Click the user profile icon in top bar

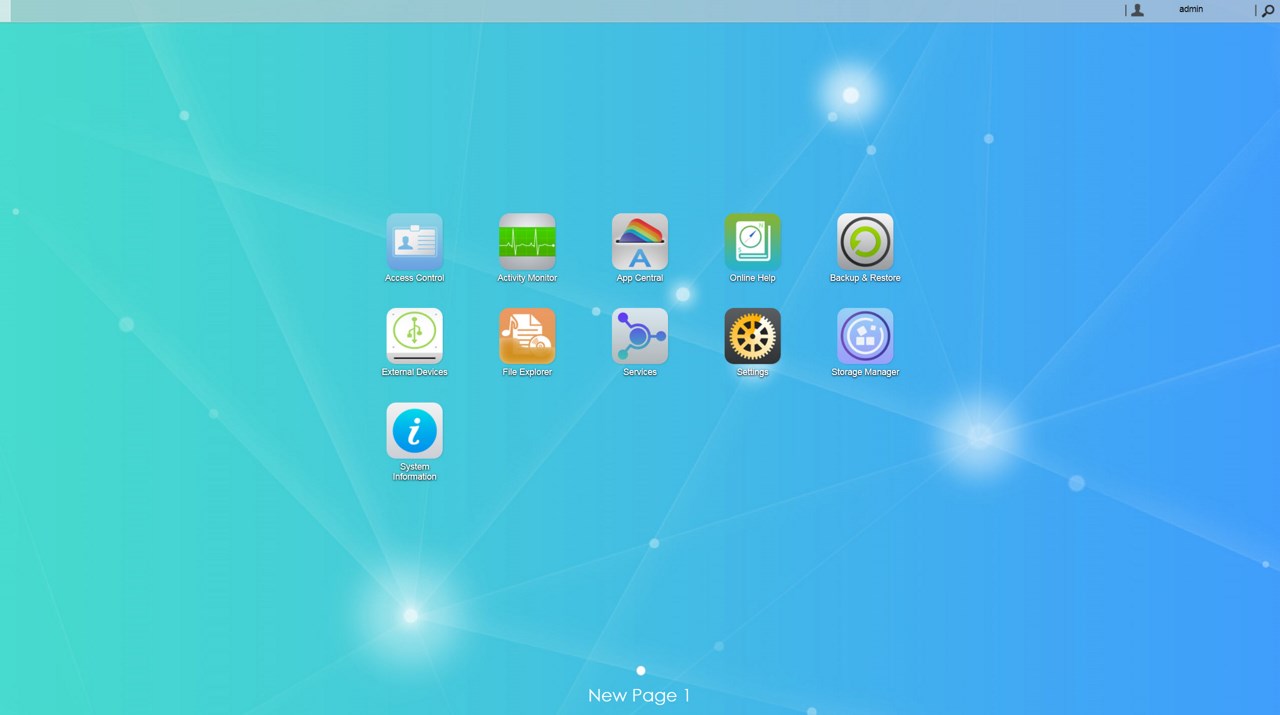pos(1137,10)
